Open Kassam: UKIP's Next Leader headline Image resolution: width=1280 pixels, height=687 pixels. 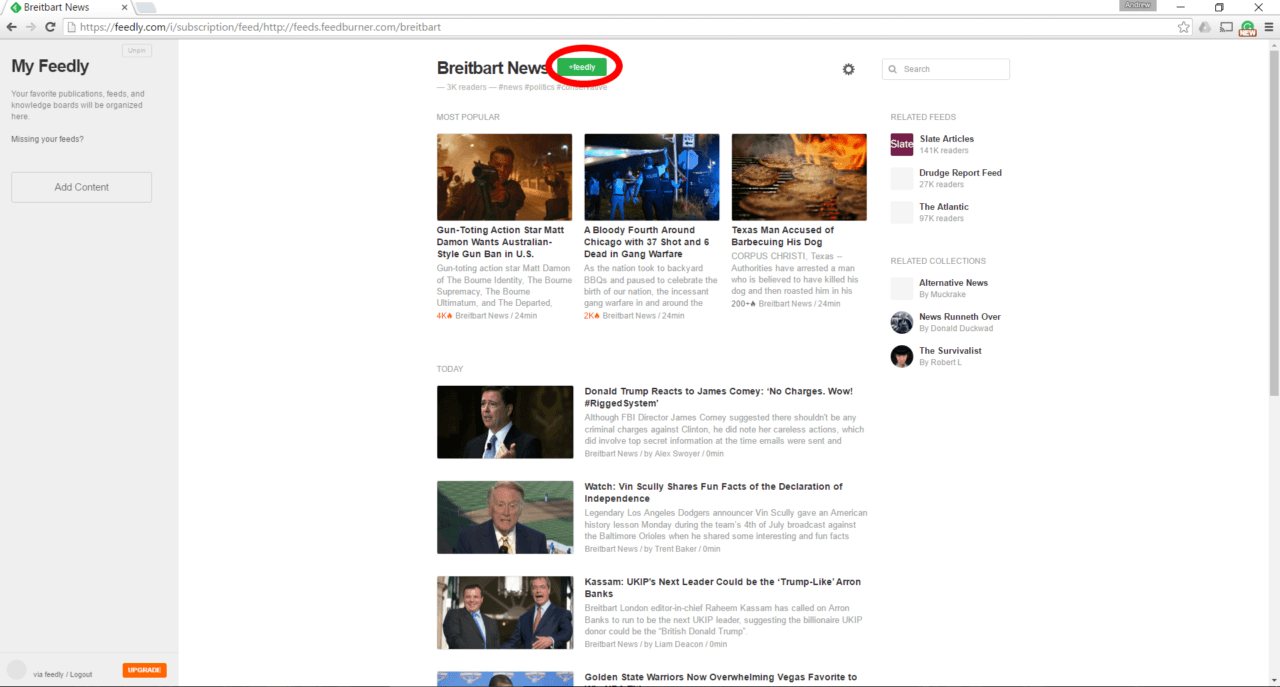pos(722,588)
